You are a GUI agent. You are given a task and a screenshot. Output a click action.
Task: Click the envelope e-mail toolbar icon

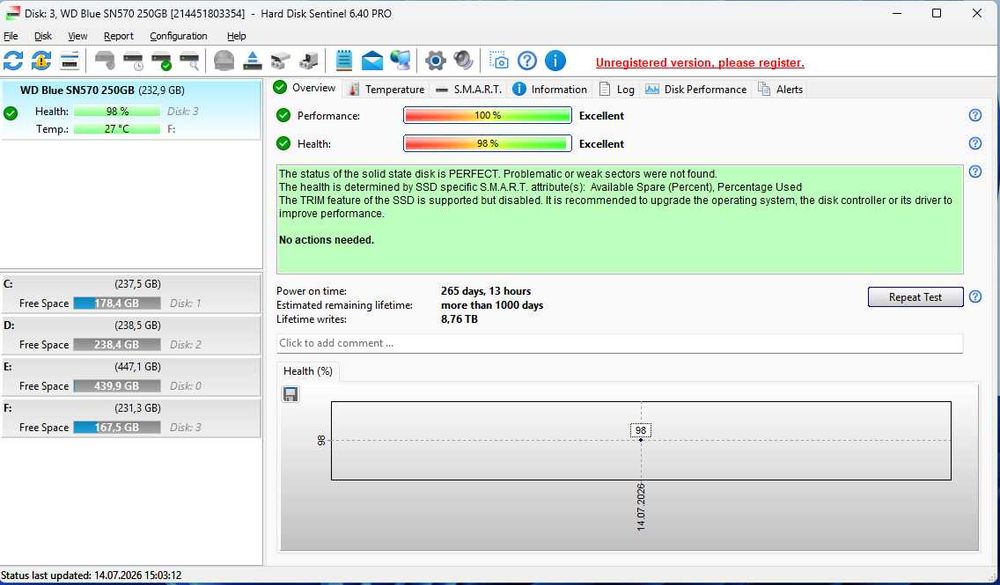pyautogui.click(x=372, y=61)
